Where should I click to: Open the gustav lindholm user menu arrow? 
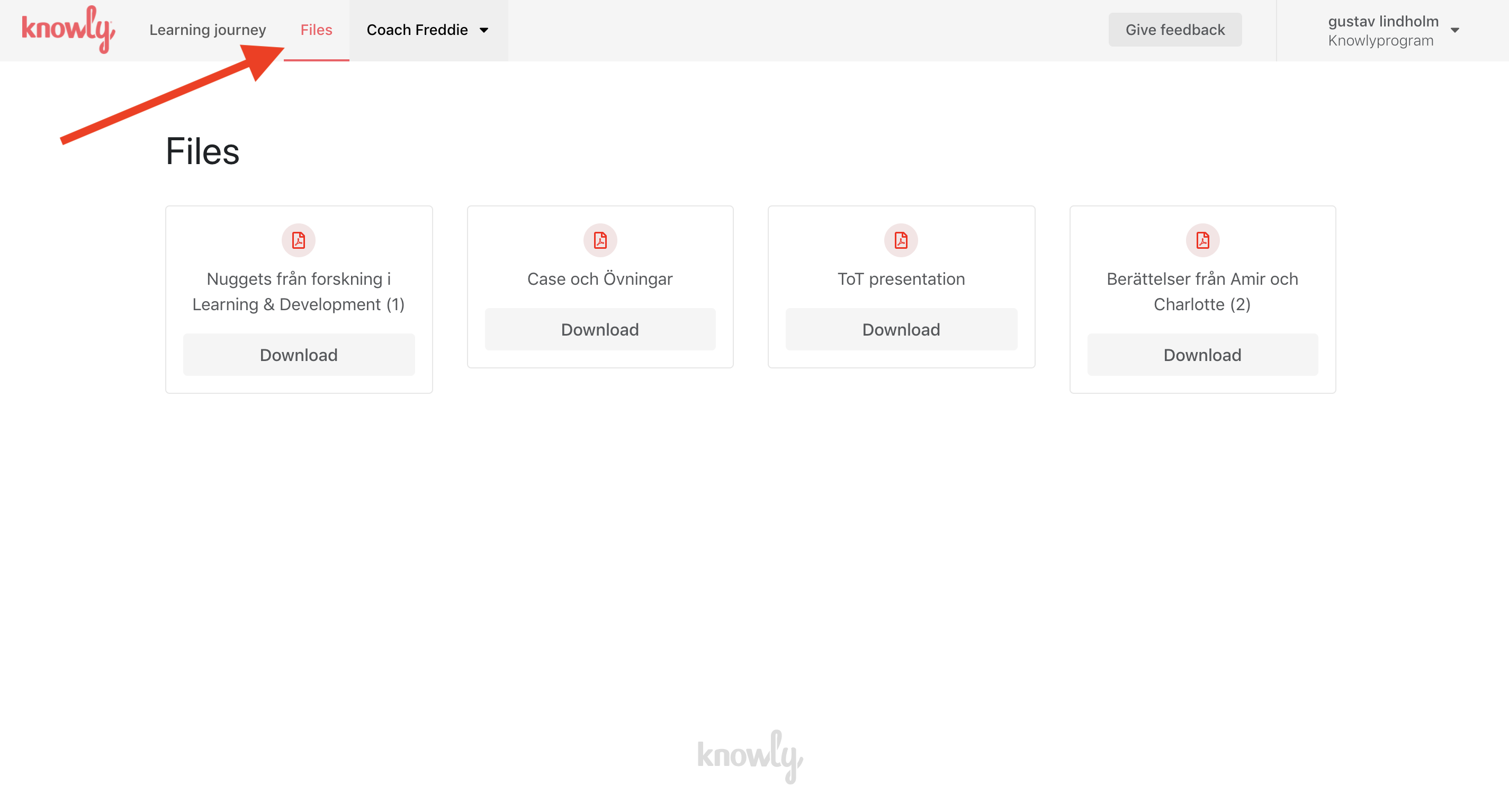[1454, 30]
